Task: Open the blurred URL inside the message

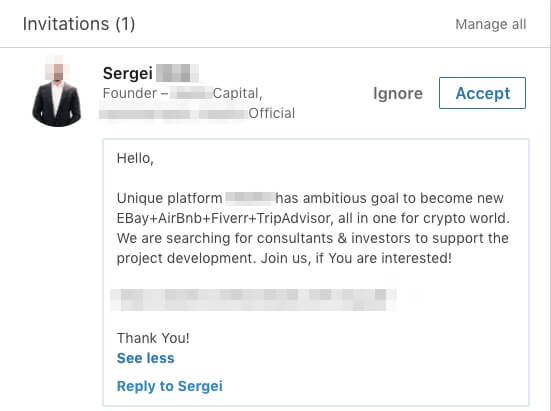Action: [x=253, y=300]
